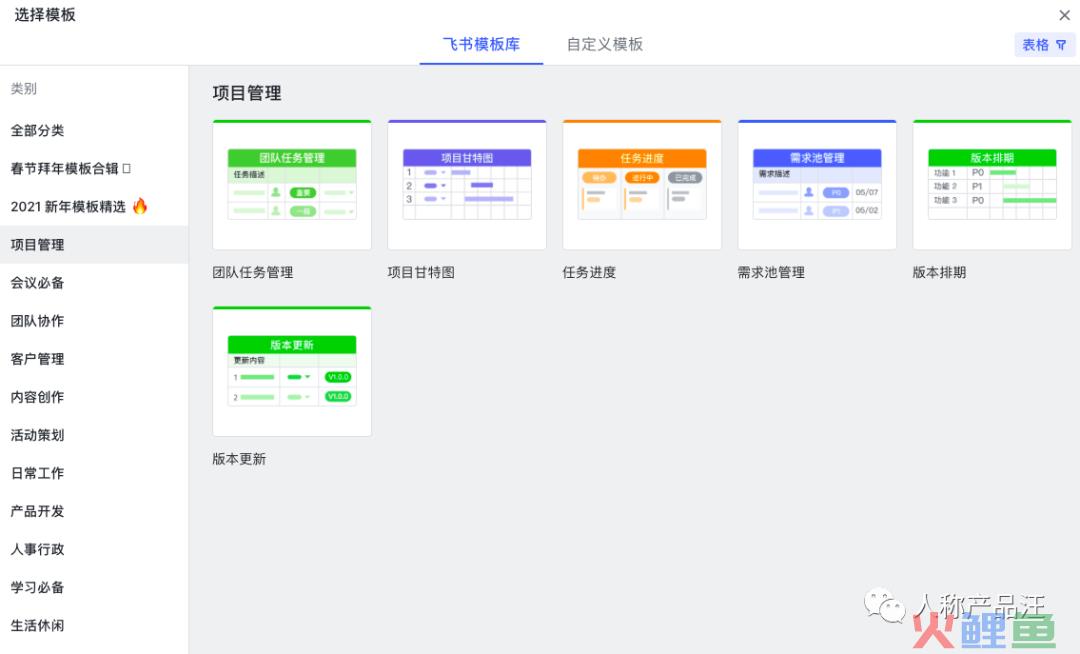
Task: Click the 项目管理 section heading
Action: point(247,93)
